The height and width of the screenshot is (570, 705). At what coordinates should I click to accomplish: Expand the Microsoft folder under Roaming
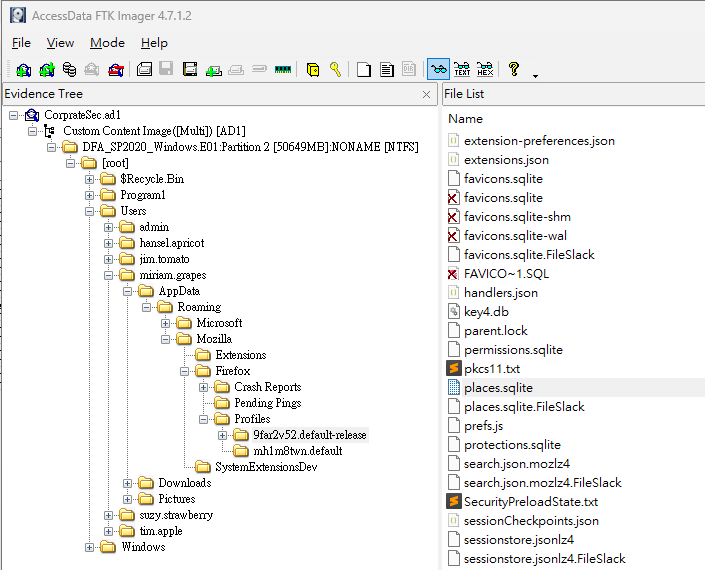coord(165,323)
